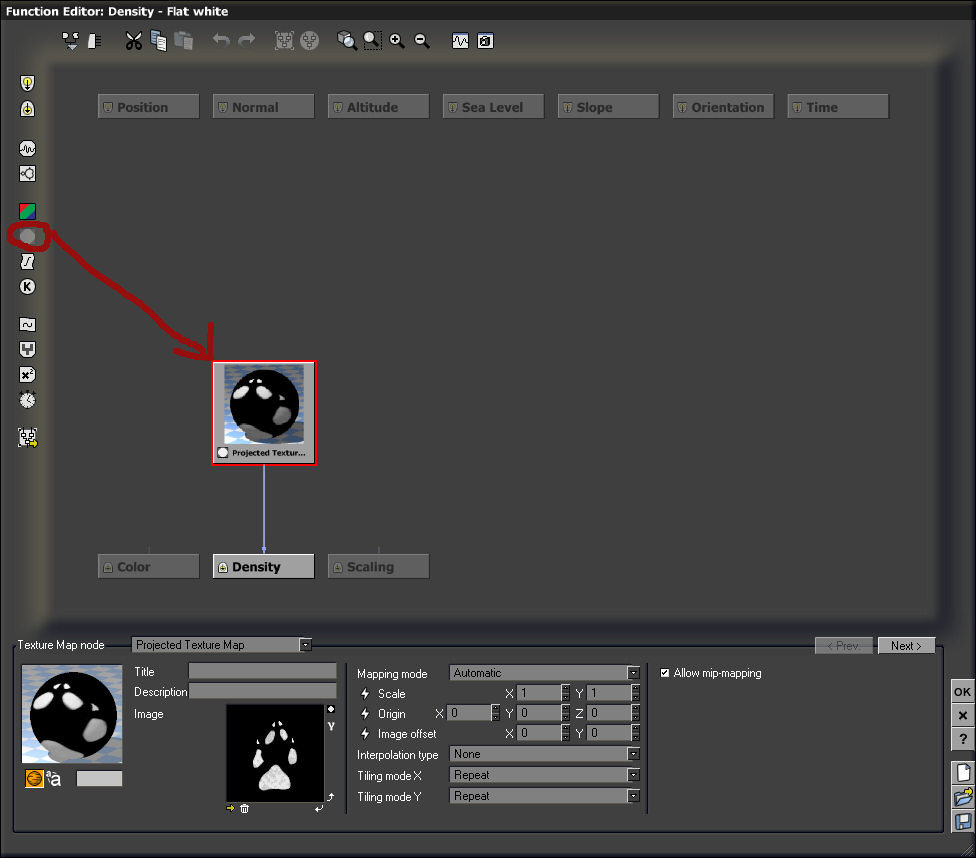Image resolution: width=976 pixels, height=858 pixels.
Task: Click the cube magnifier icon in toolbar
Action: 347,40
